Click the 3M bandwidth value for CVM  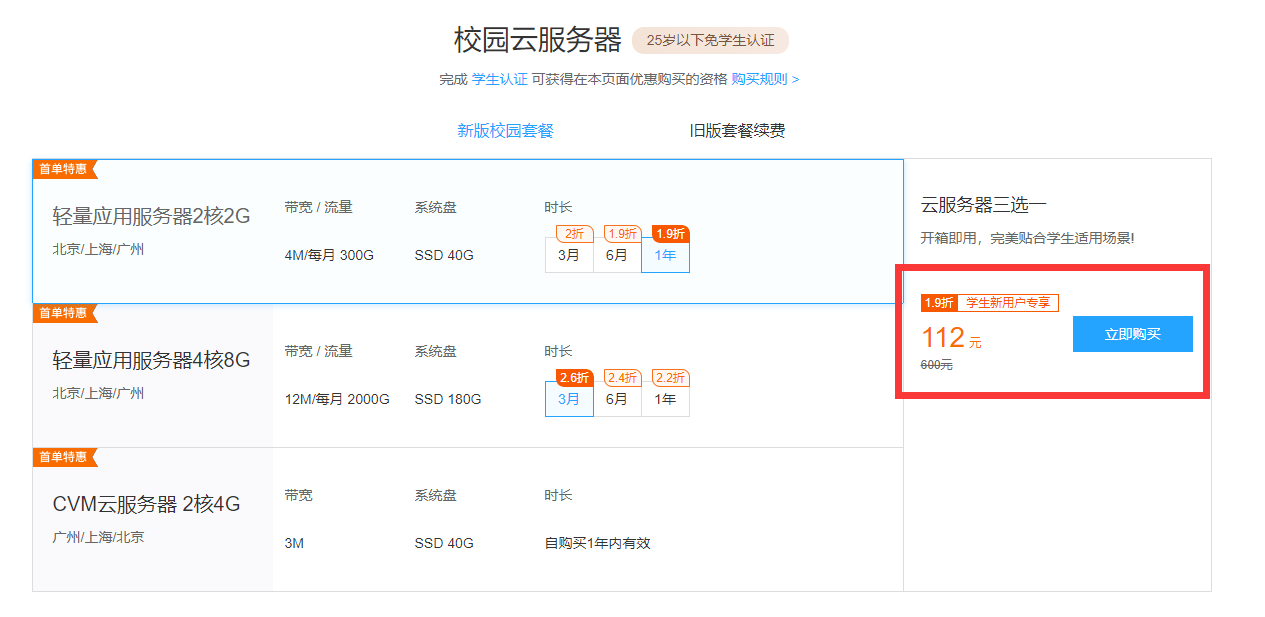294,543
